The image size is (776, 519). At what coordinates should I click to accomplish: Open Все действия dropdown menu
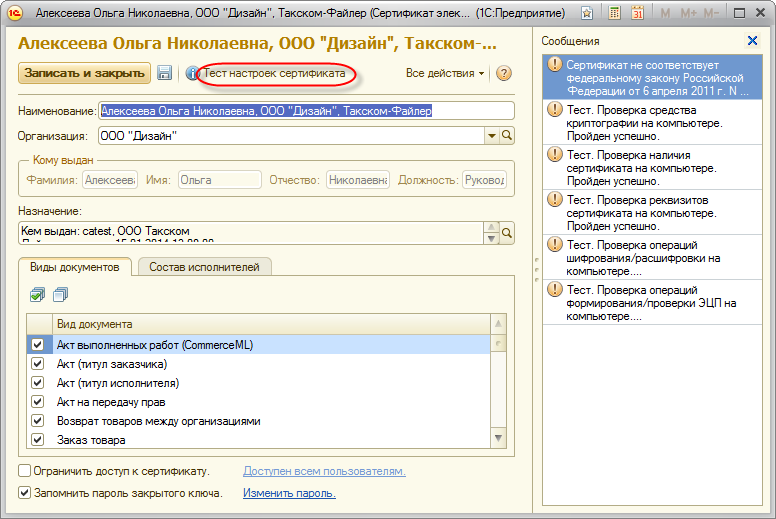pos(444,73)
